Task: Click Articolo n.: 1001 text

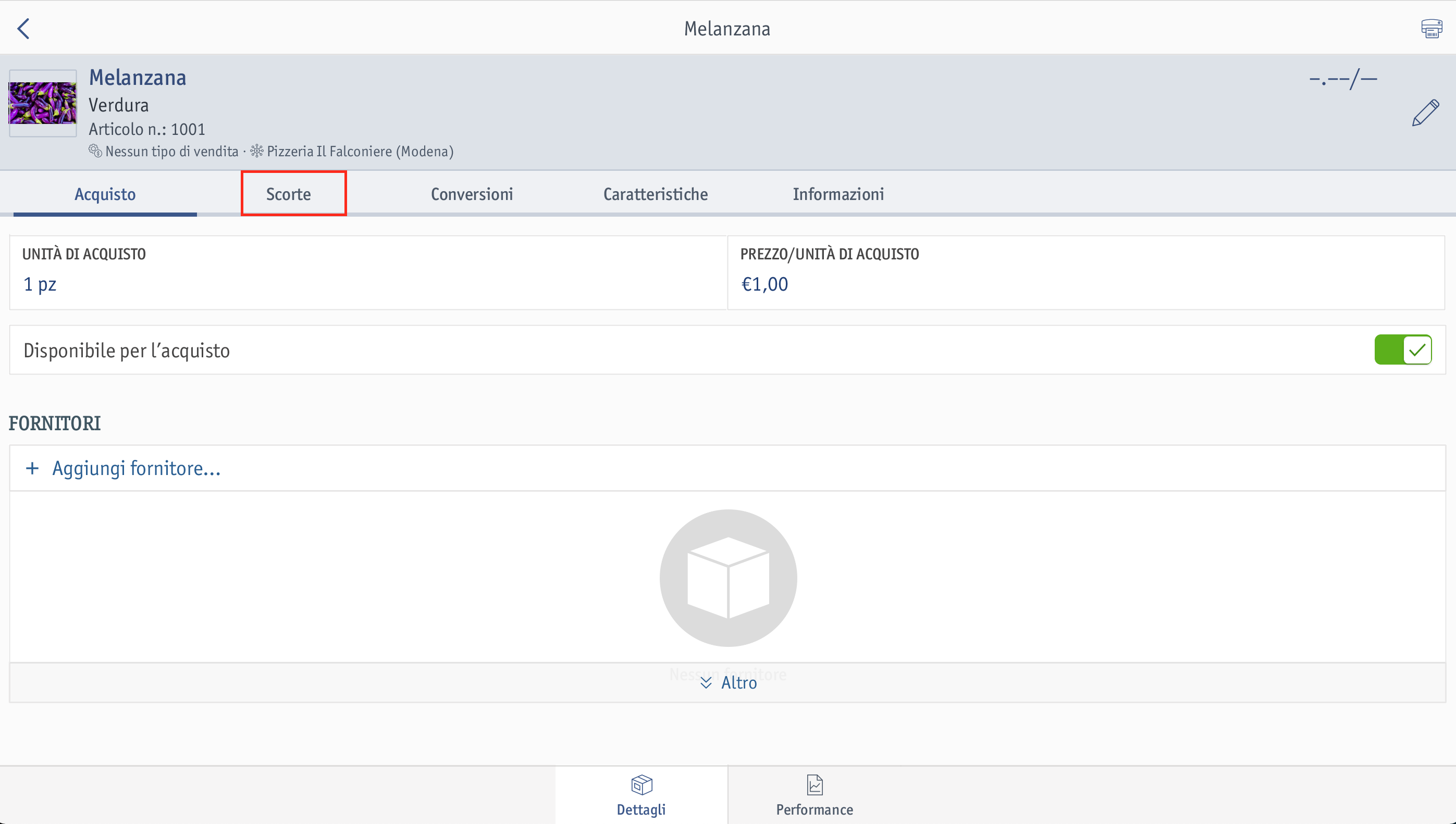Action: point(146,129)
